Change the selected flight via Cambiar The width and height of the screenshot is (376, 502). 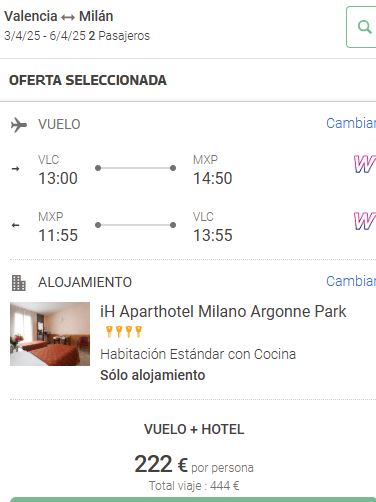(351, 123)
